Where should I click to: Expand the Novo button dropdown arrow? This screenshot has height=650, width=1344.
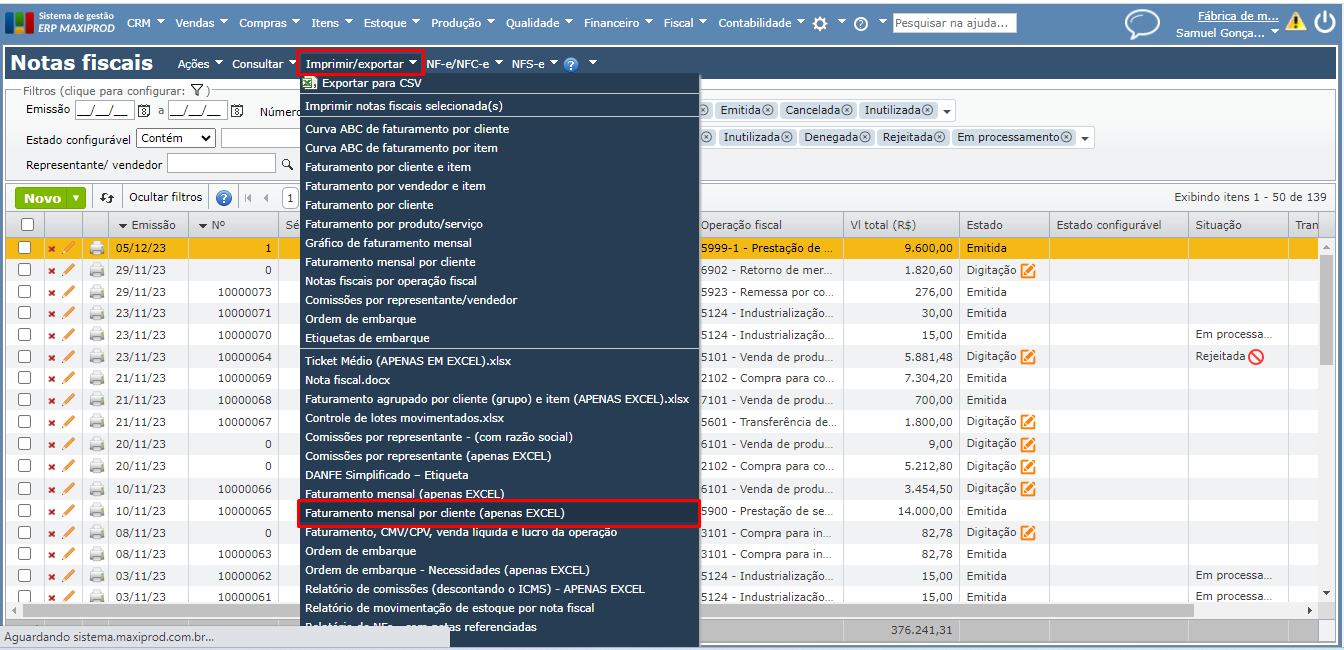coord(76,198)
